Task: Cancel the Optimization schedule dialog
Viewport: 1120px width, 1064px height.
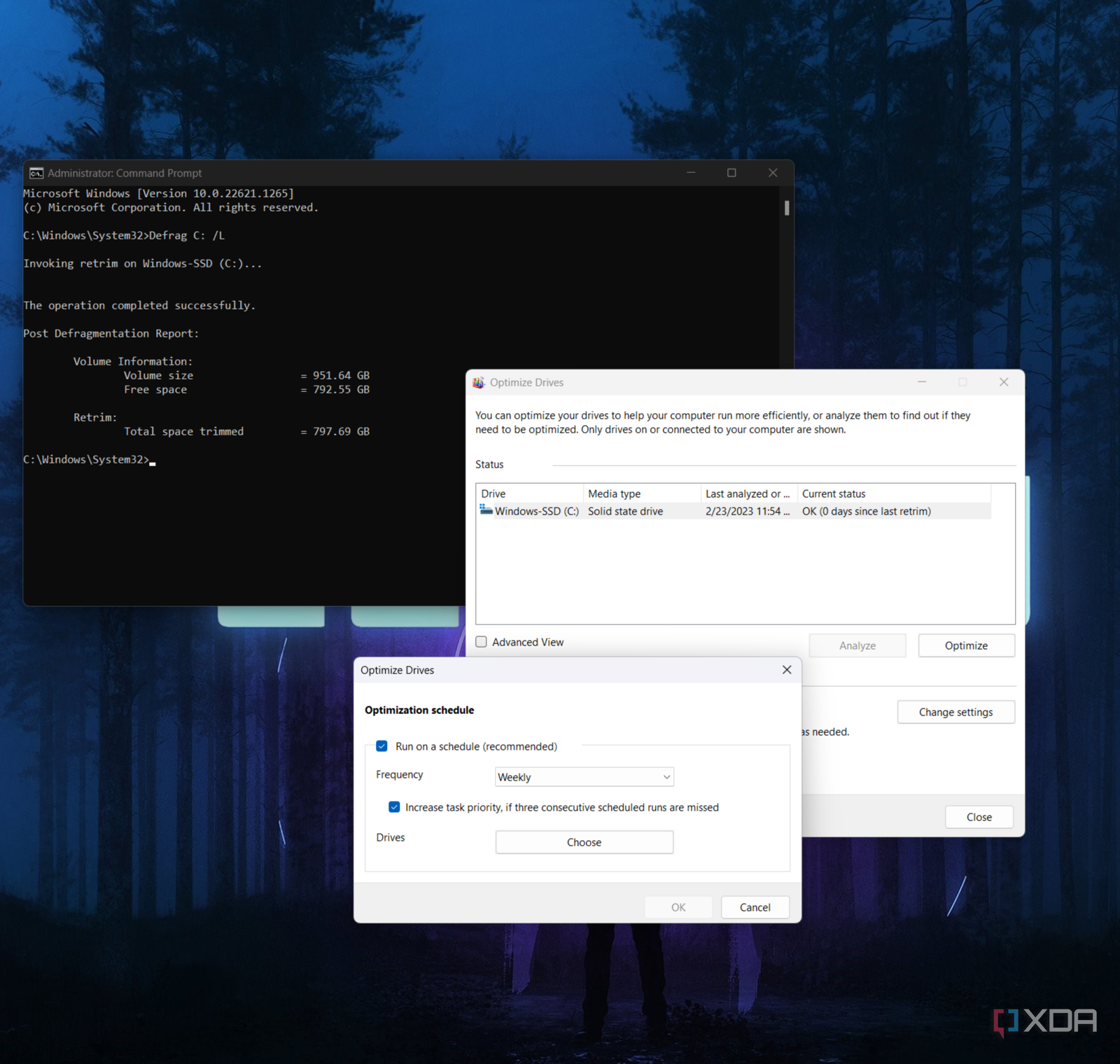Action: (755, 907)
